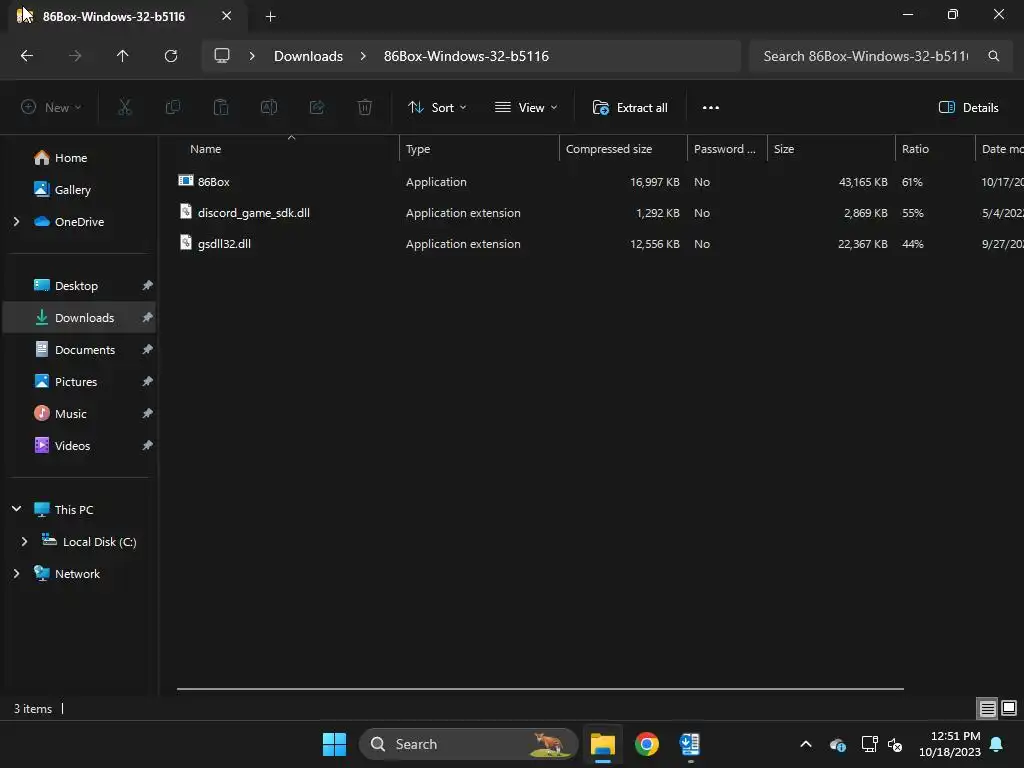Screen dimensions: 1024x768
Task: Launch Google Chrome from taskbar
Action: pyautogui.click(x=647, y=744)
